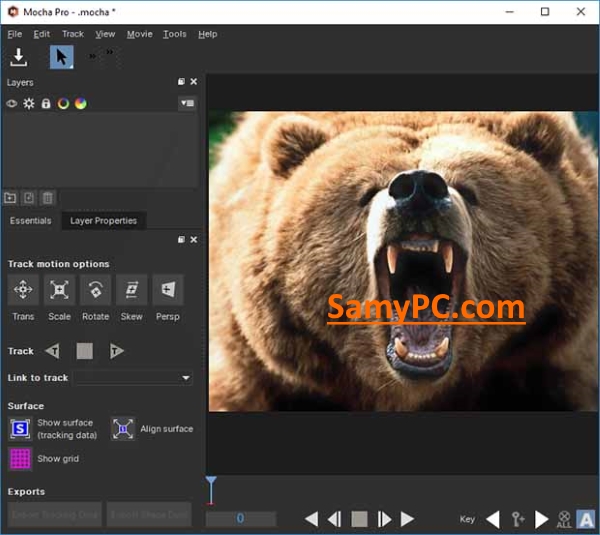This screenshot has width=600, height=535.
Task: Open the Tools menu
Action: point(174,34)
